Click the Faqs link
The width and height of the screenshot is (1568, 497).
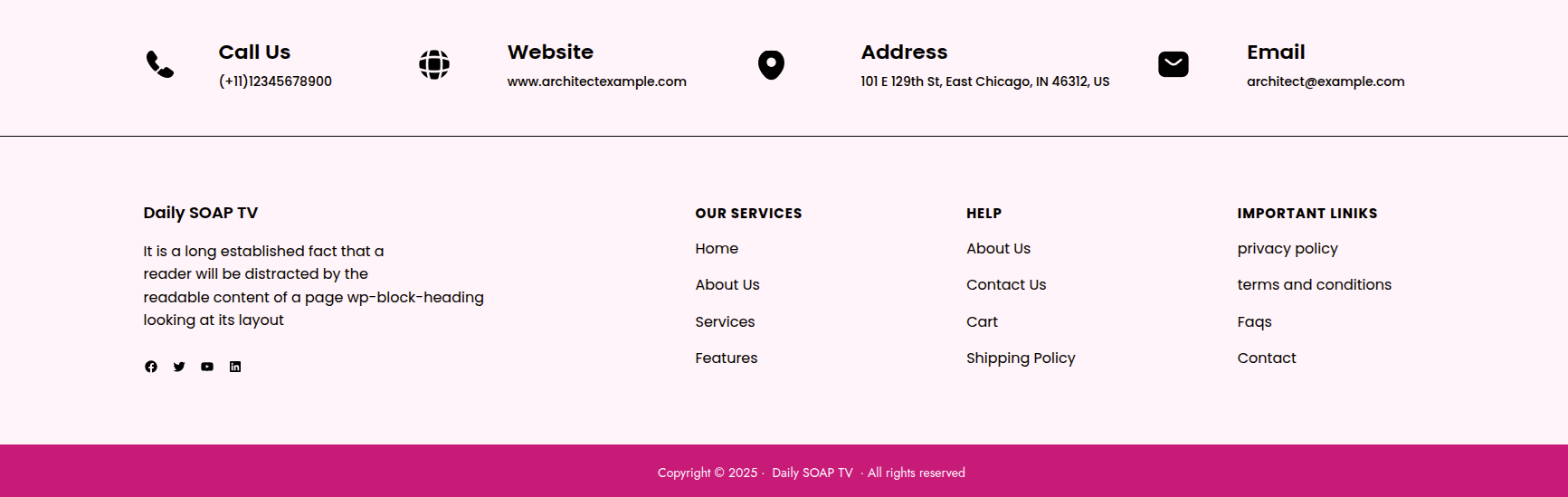1254,322
